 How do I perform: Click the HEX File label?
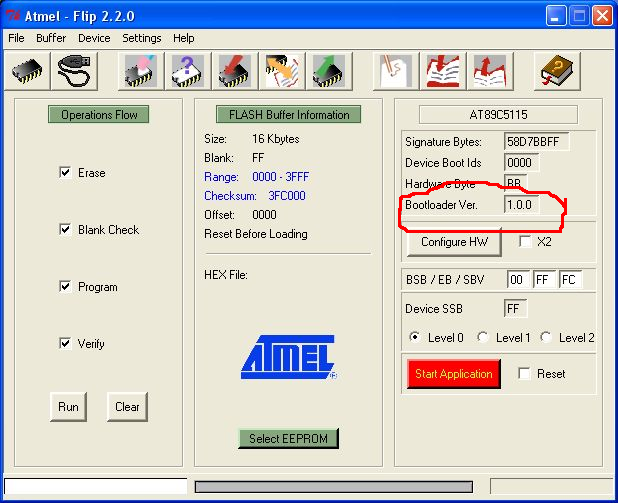point(226,275)
